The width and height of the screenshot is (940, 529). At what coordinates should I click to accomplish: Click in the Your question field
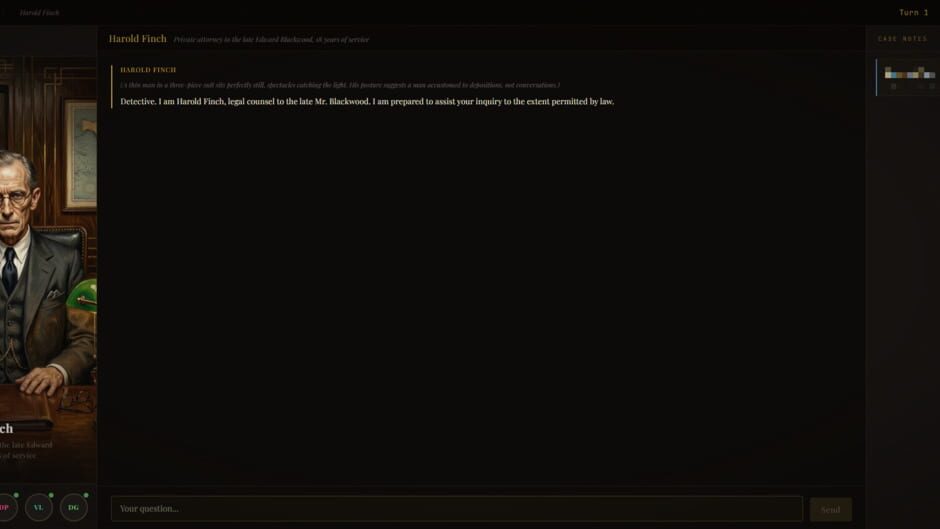(456, 509)
